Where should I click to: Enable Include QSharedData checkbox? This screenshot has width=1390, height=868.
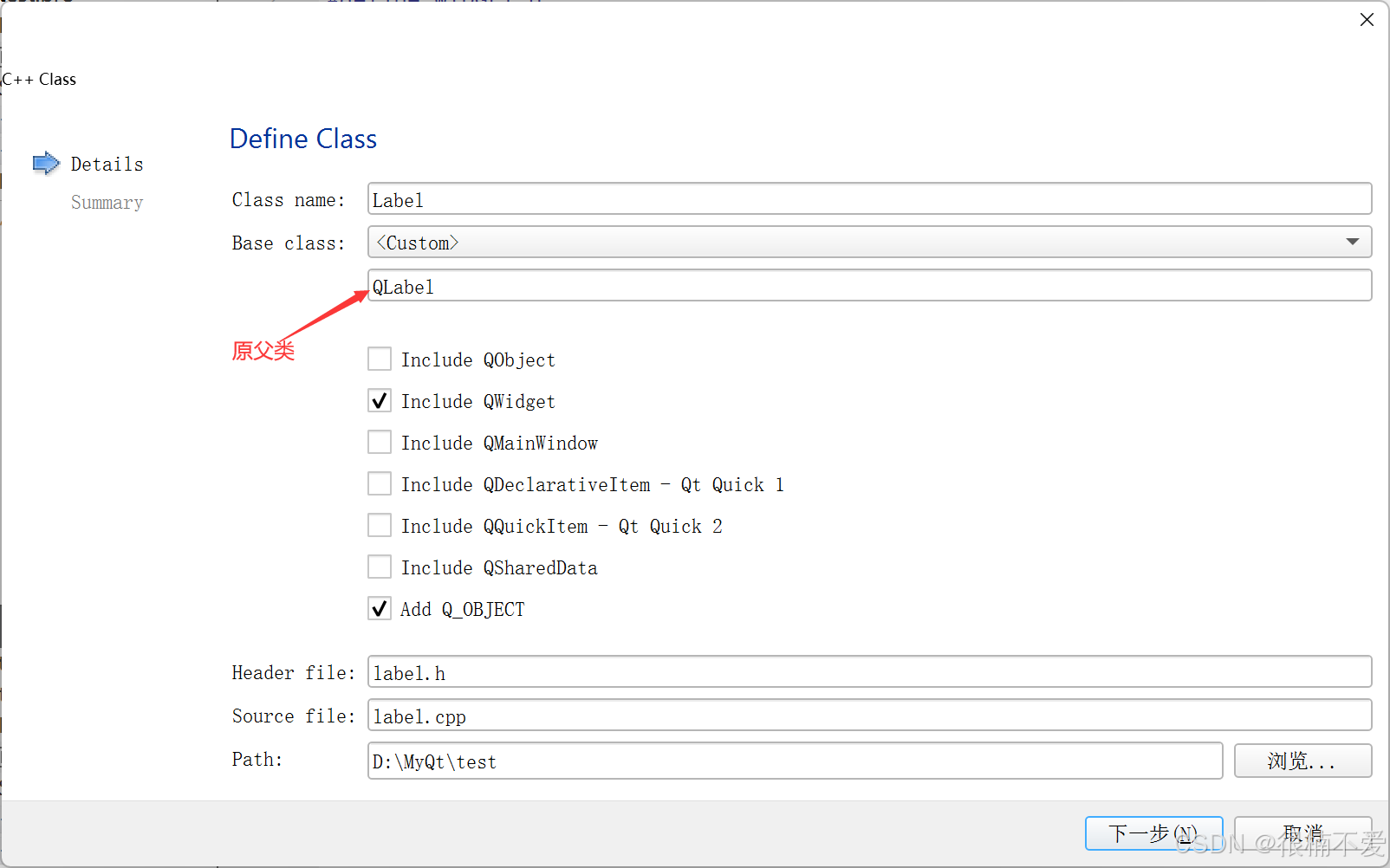click(x=380, y=567)
